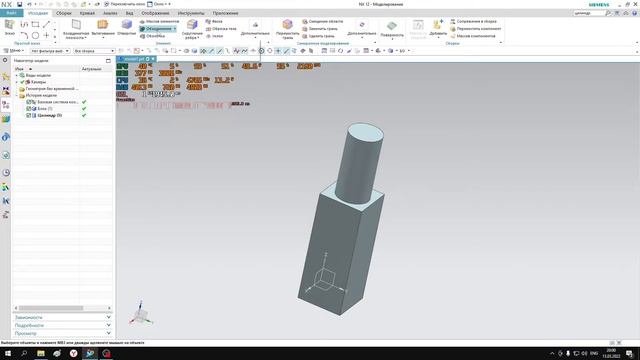Expand the Виды модели tree node
The height and width of the screenshot is (360, 640).
point(17,76)
